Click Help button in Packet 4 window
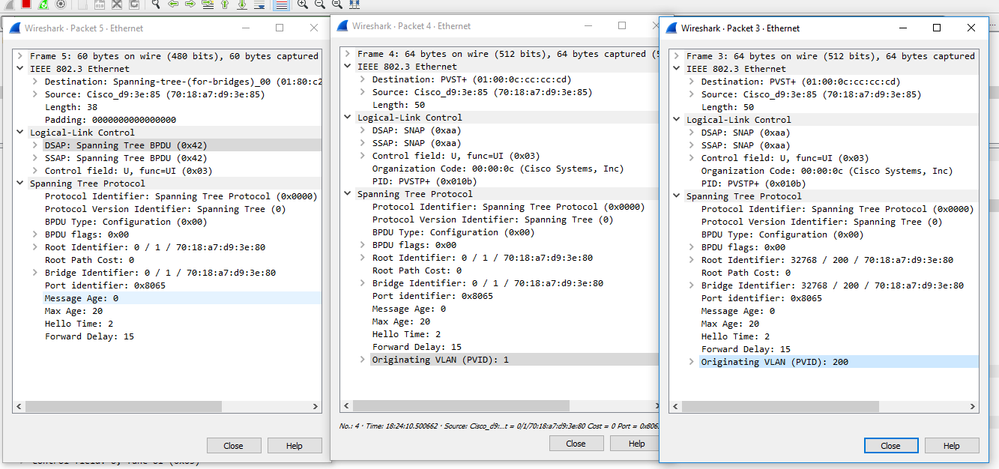This screenshot has height=469, width=999. tap(635, 444)
